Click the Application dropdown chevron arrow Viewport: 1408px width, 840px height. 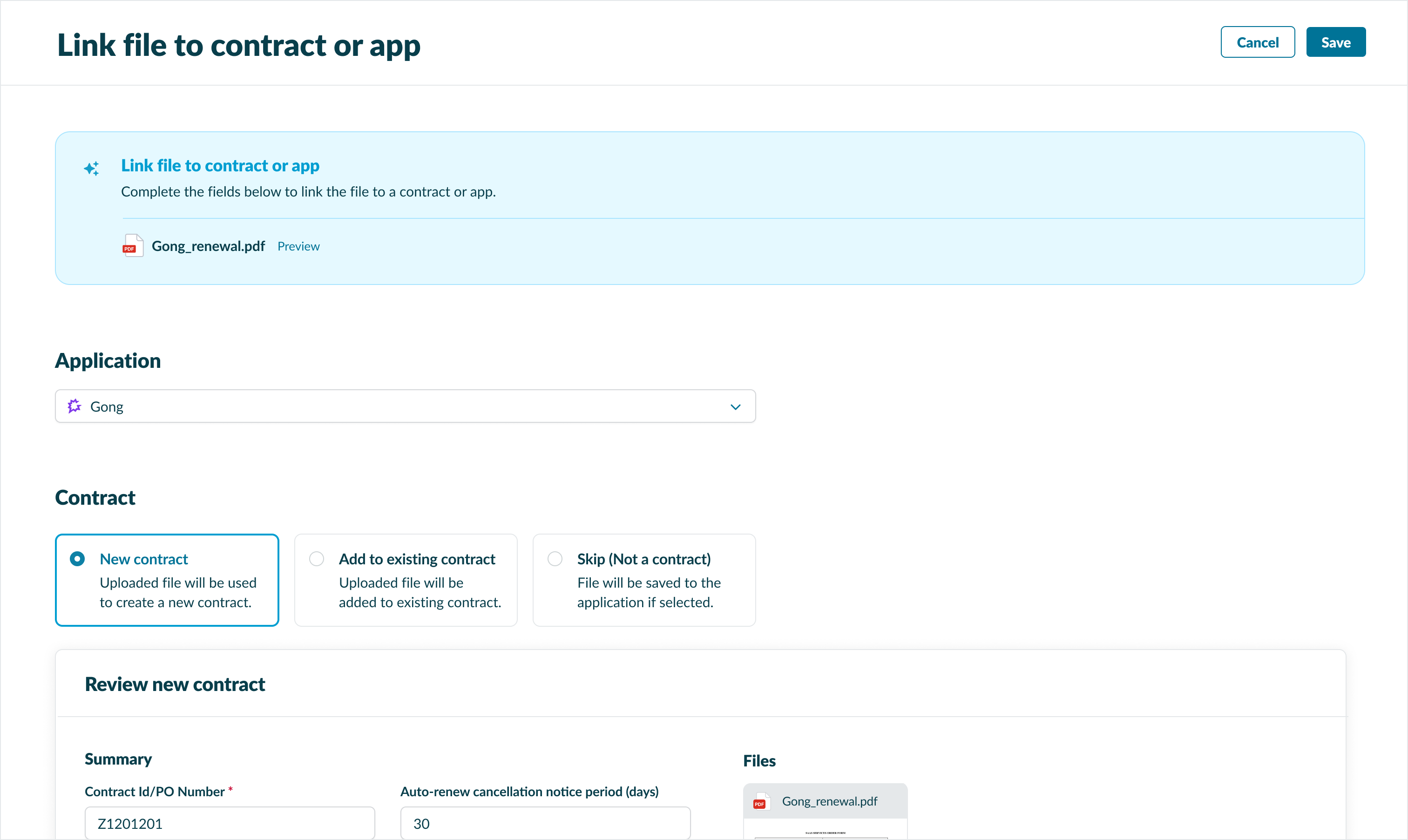pos(735,406)
